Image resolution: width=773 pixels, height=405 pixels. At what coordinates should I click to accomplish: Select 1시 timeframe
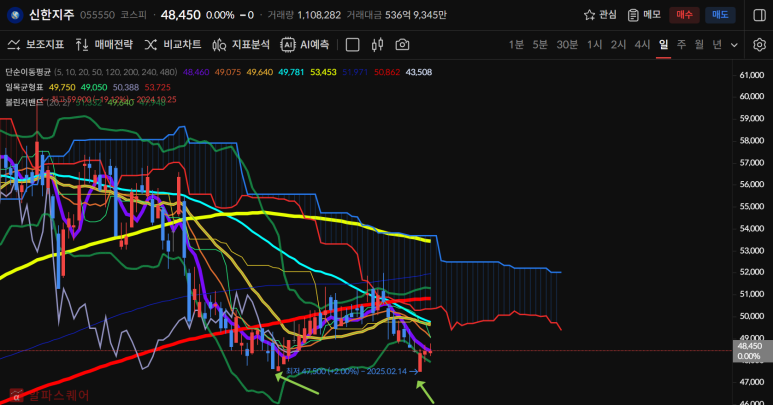click(595, 45)
